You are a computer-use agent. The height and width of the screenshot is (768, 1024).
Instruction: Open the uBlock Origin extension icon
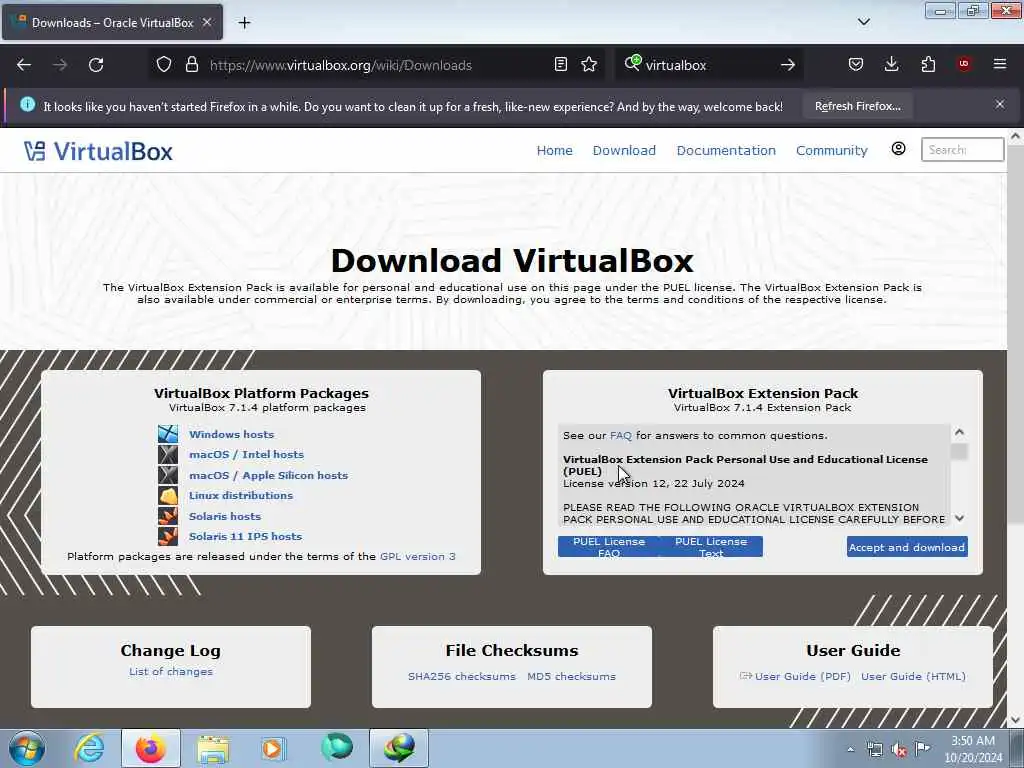click(964, 64)
